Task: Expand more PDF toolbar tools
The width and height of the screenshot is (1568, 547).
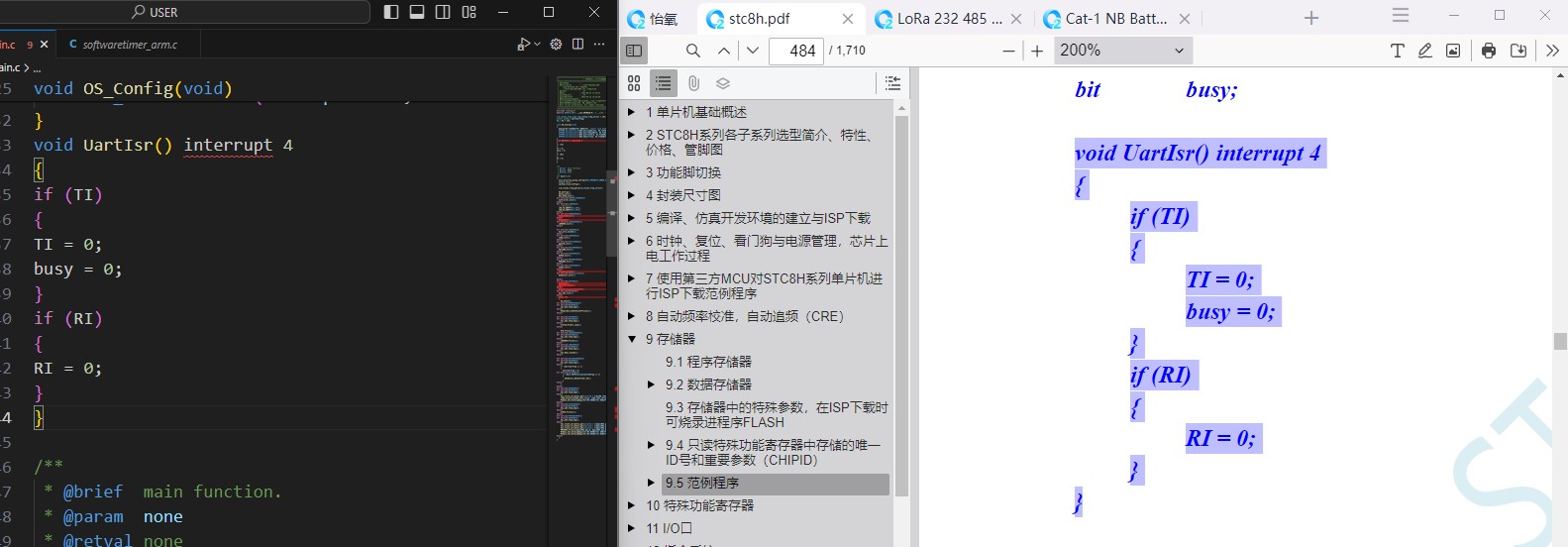Action: [1552, 51]
